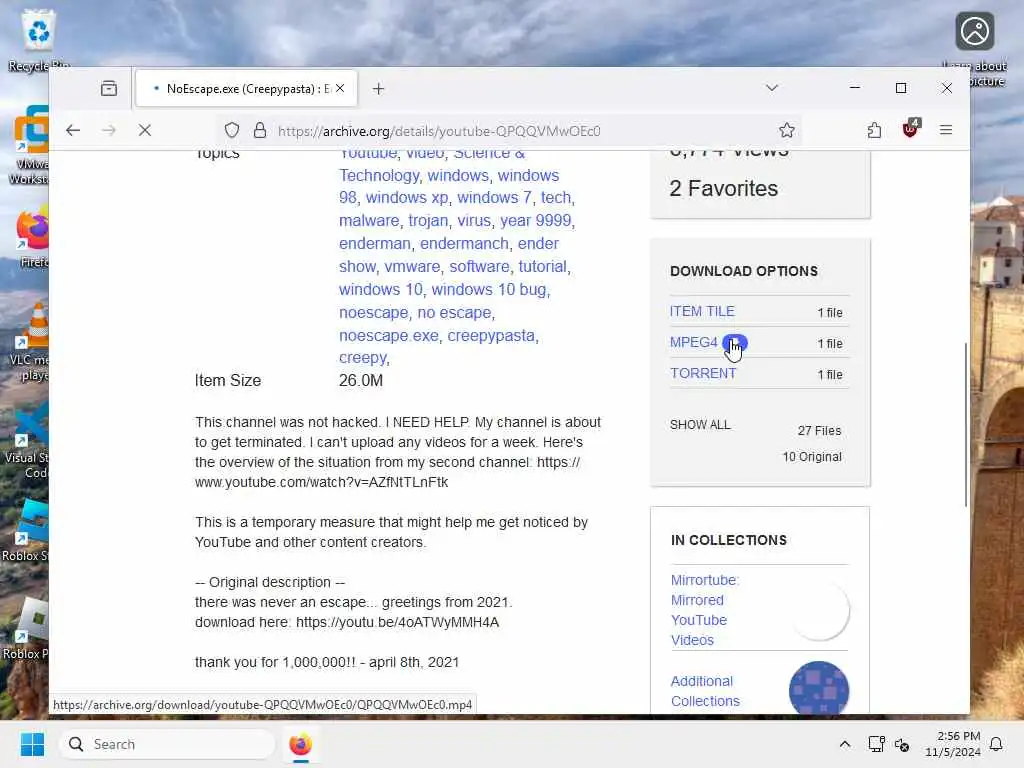
Task: Open the 'malware' topic link
Action: pos(369,221)
